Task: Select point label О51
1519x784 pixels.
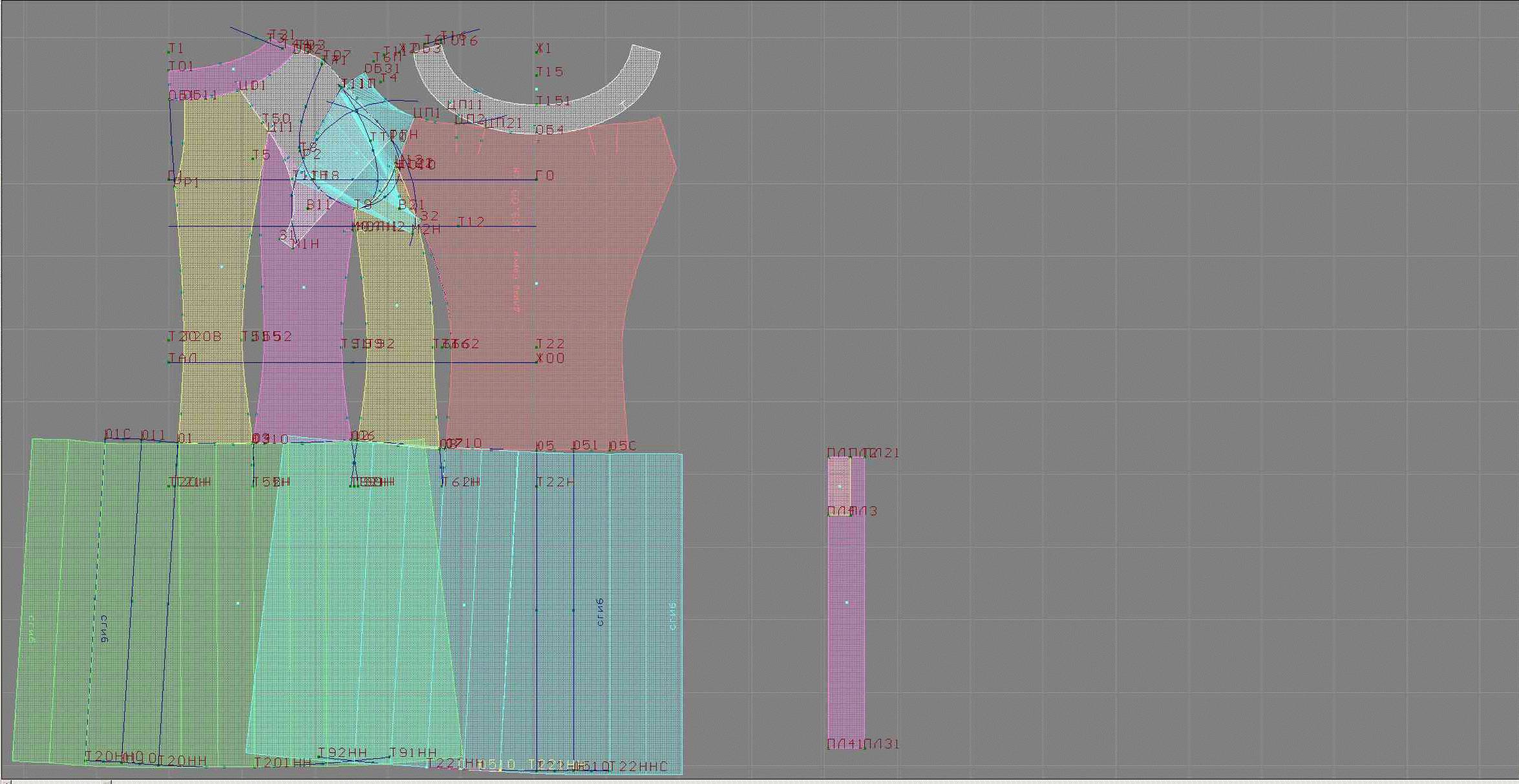Action: coord(586,445)
